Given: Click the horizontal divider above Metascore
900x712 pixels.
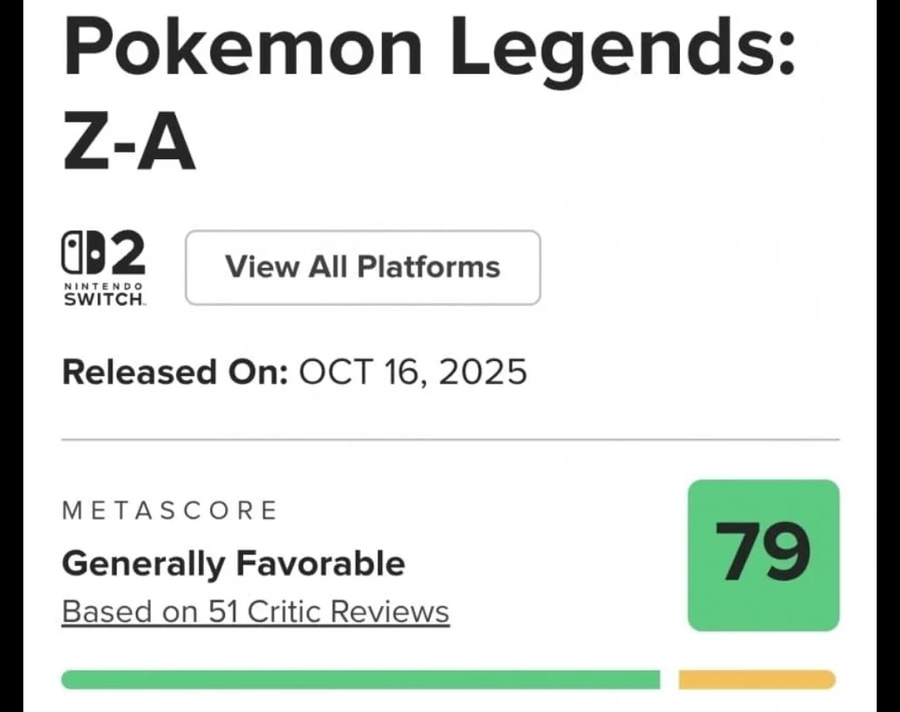Looking at the screenshot, I should 450,439.
